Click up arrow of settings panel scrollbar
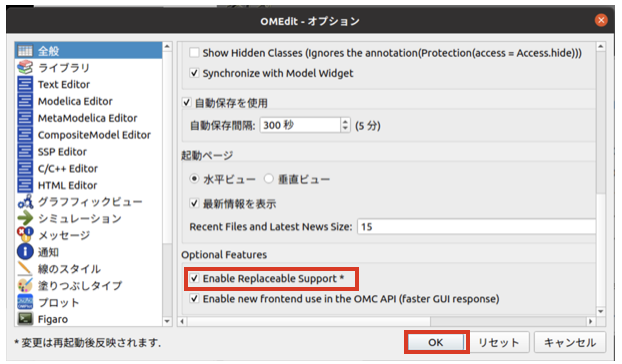The width and height of the screenshot is (622, 364). 601,47
